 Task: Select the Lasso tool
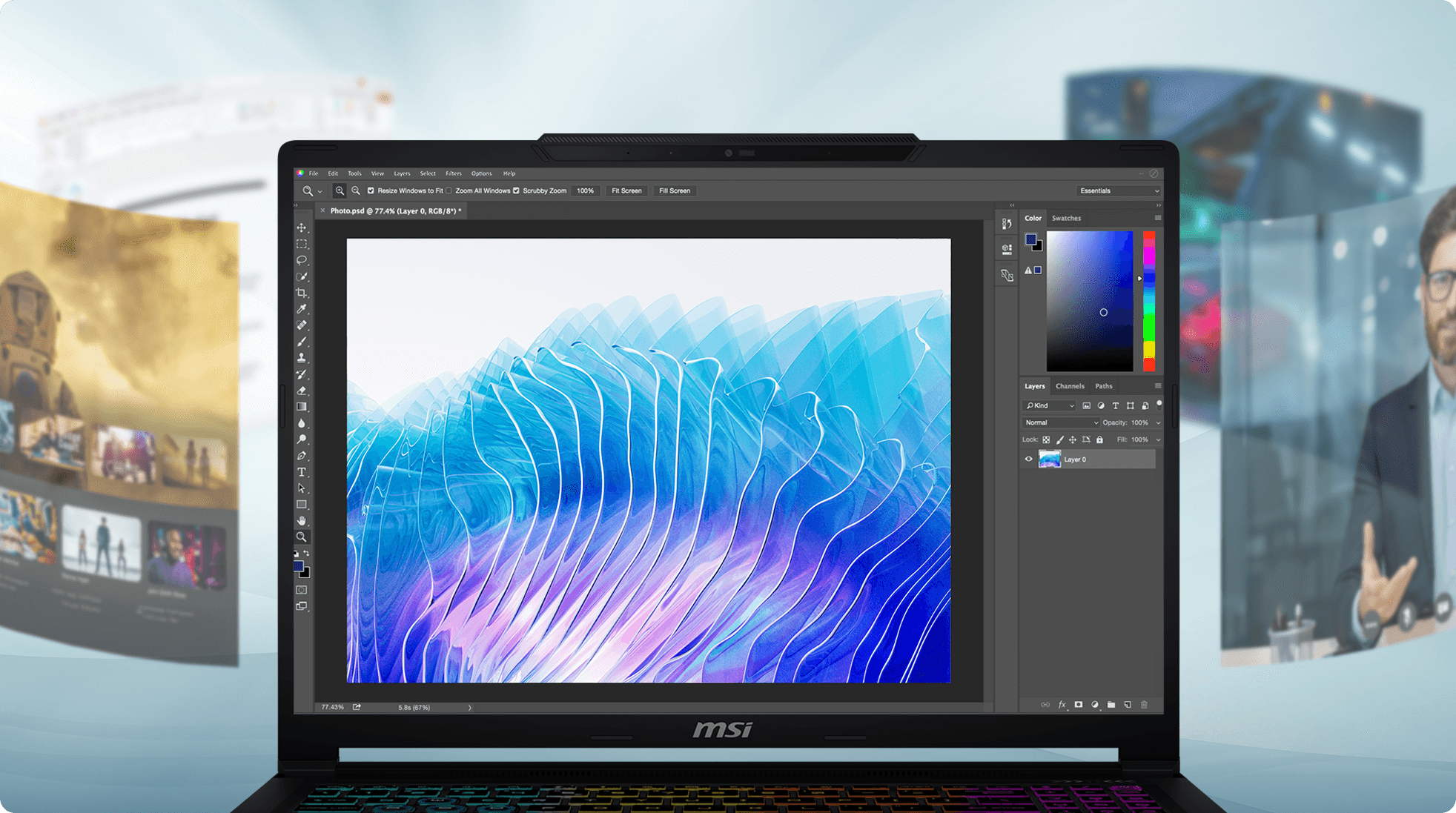pos(302,260)
